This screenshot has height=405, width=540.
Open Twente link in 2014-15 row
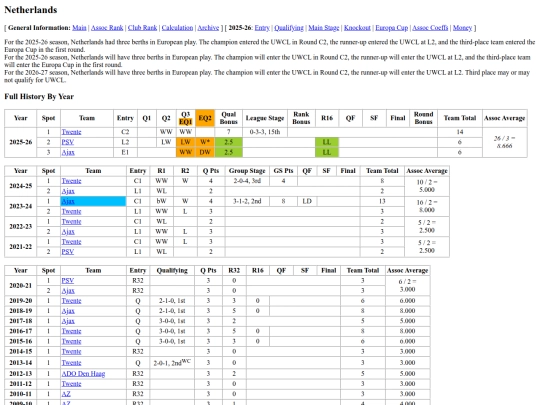[x=71, y=351]
